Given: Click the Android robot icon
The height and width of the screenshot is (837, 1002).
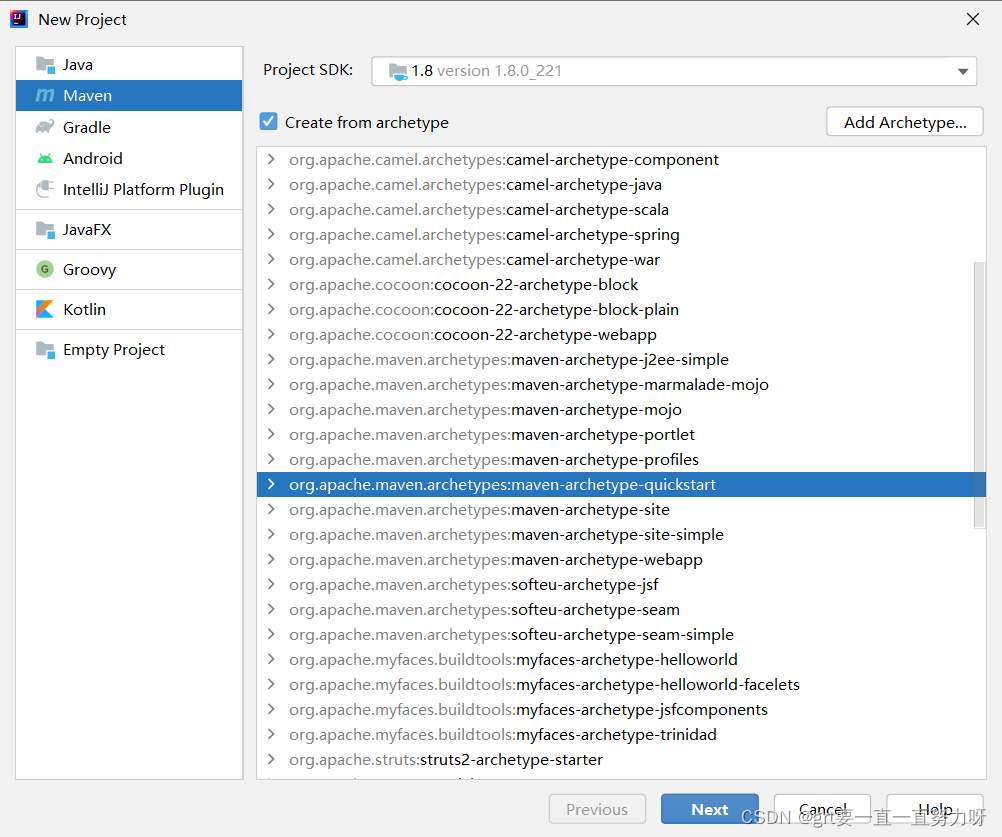Looking at the screenshot, I should (45, 158).
